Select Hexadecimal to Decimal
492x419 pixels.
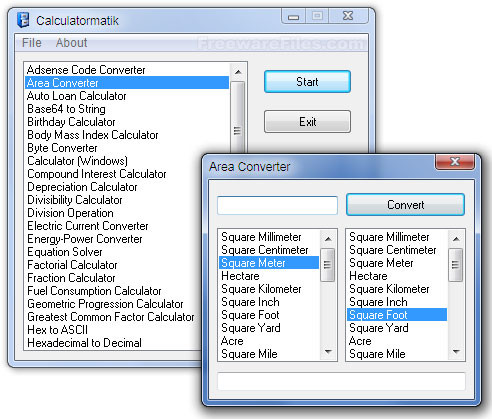[113, 343]
